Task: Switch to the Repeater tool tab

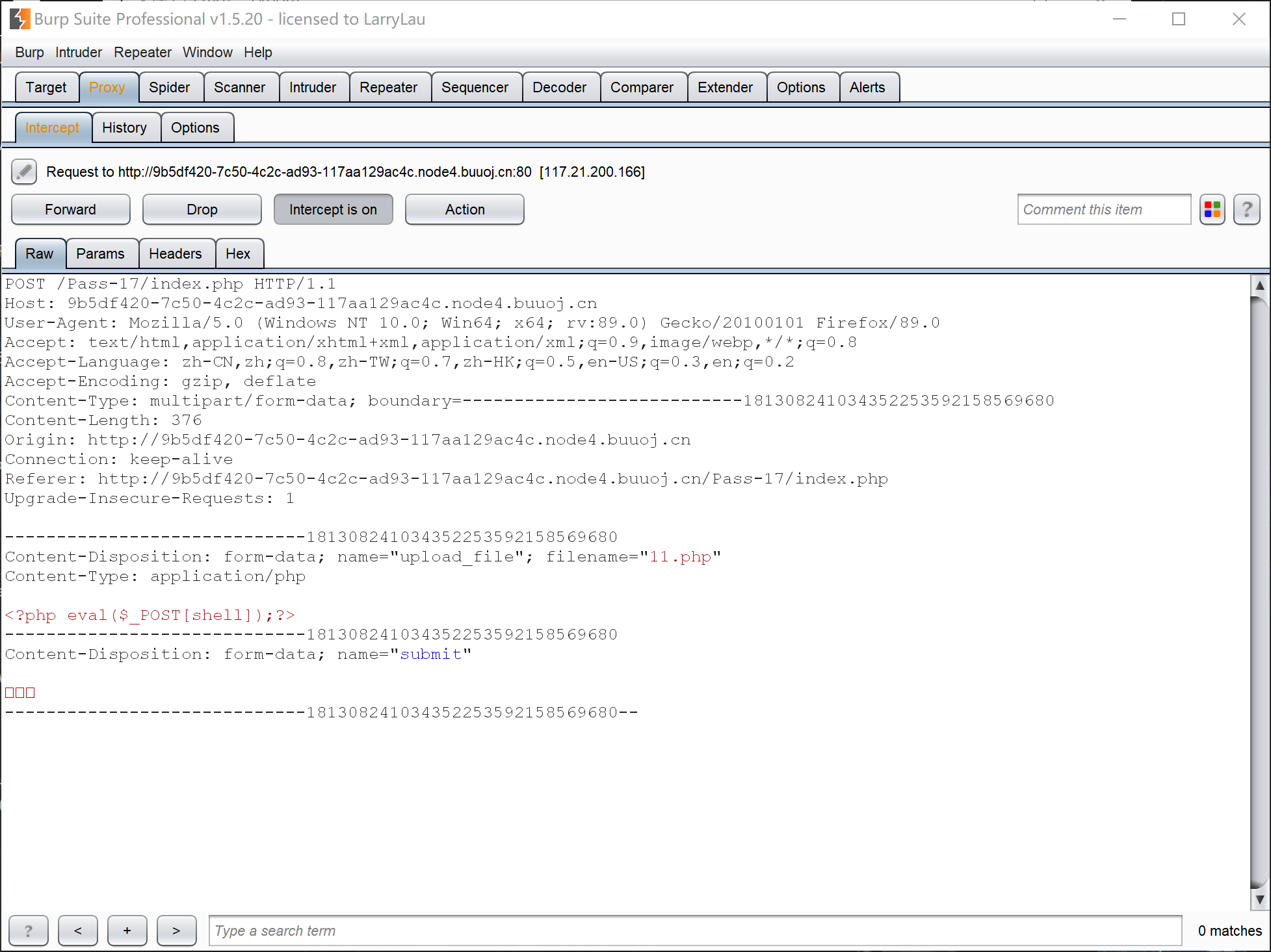Action: pyautogui.click(x=389, y=87)
